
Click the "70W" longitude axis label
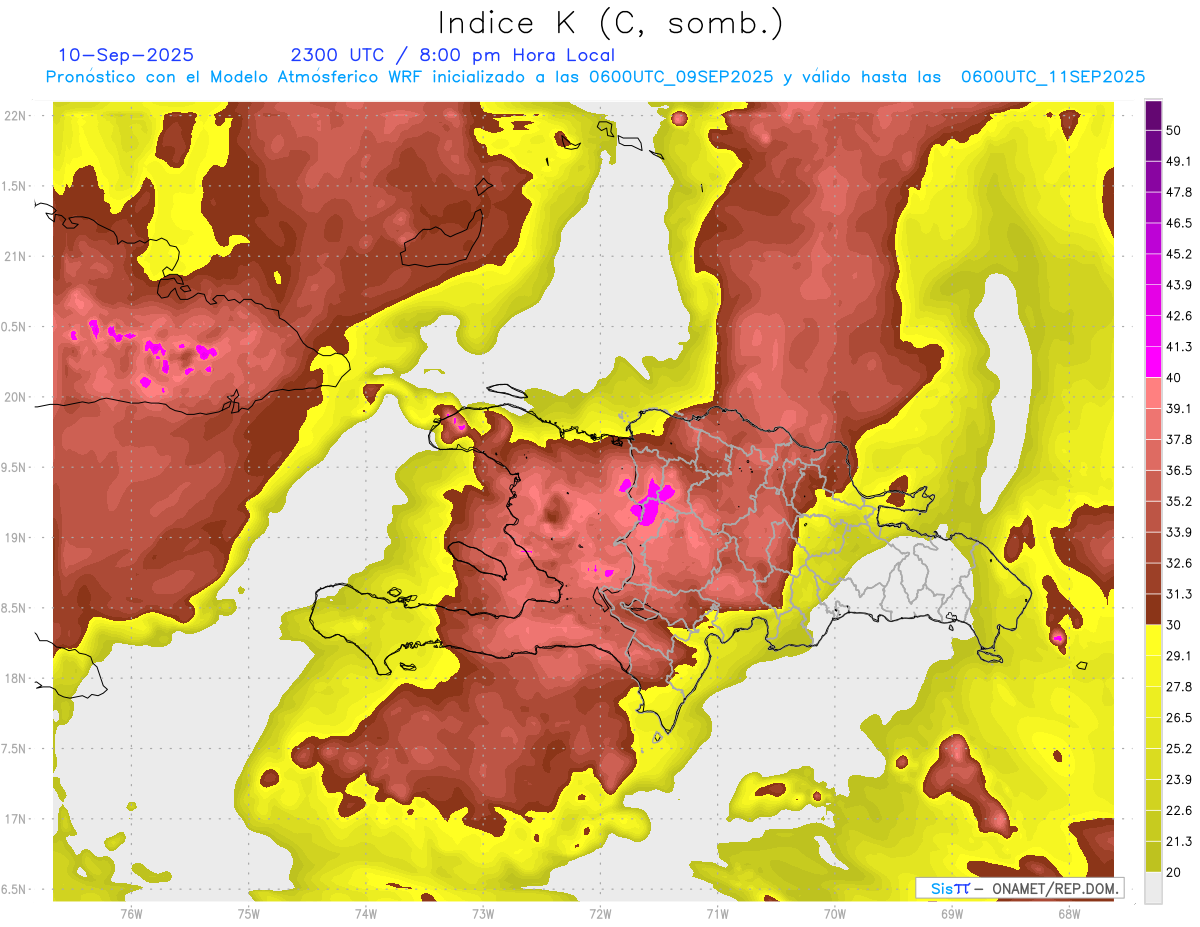[x=835, y=913]
